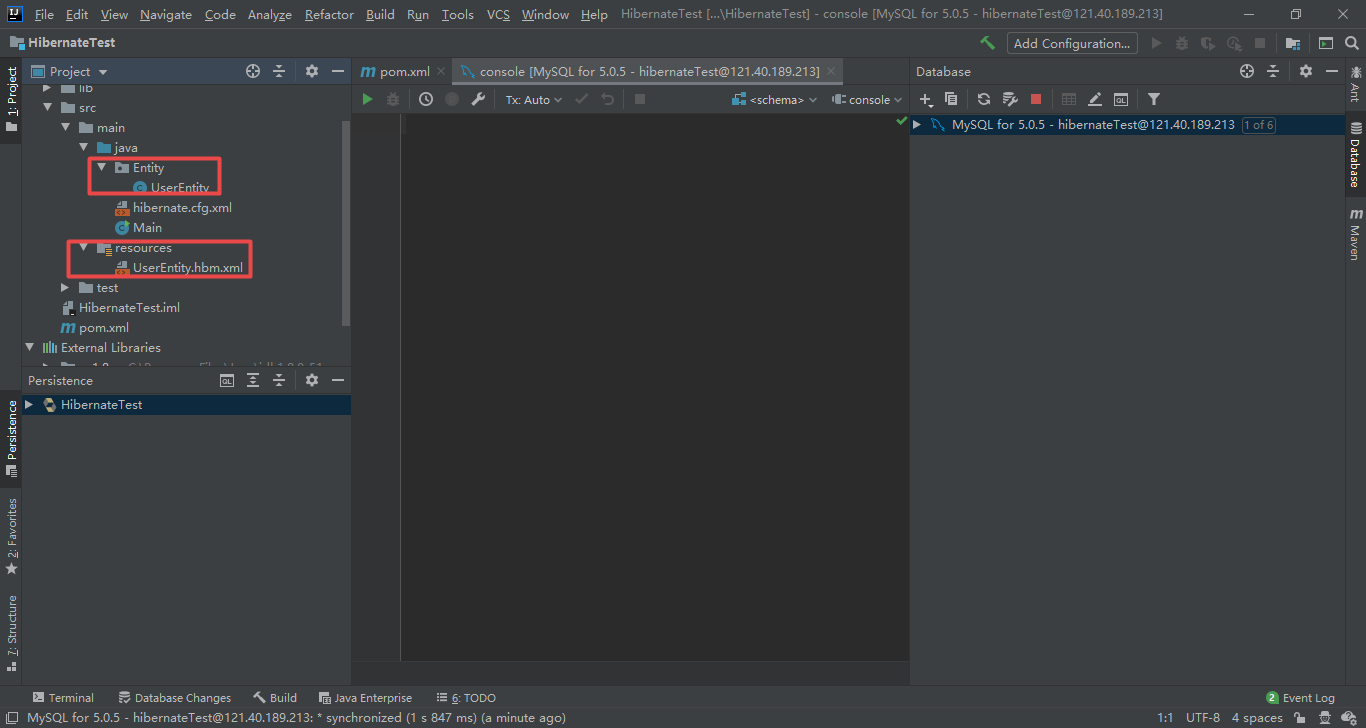This screenshot has width=1366, height=728.
Task: Click Add Configuration in the title bar
Action: (1072, 43)
